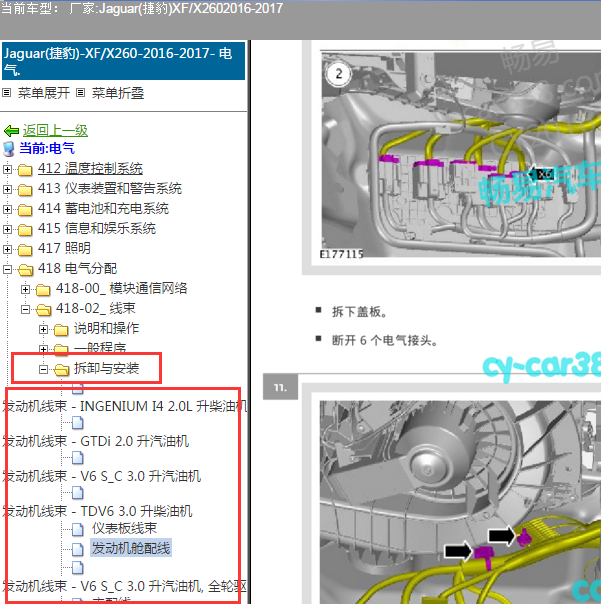Collapse the 418-02_ 线束 node
The width and height of the screenshot is (601, 604).
click(25, 309)
